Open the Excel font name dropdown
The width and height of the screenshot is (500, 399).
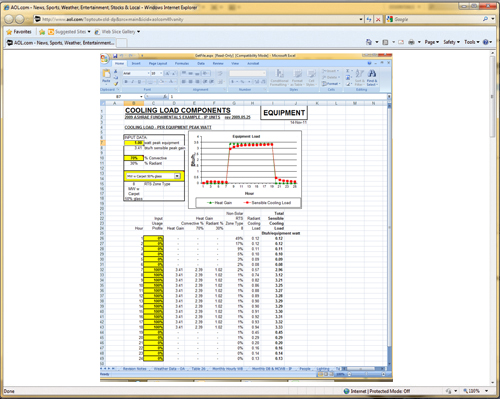tap(148, 73)
